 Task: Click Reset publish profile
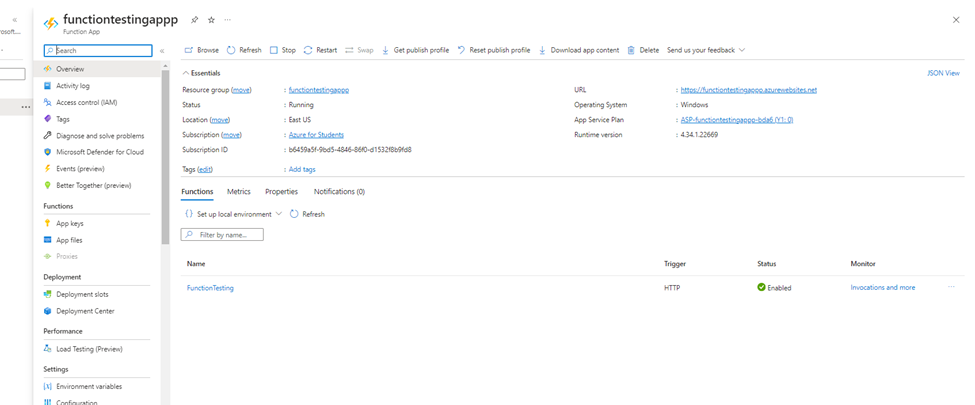pos(494,50)
